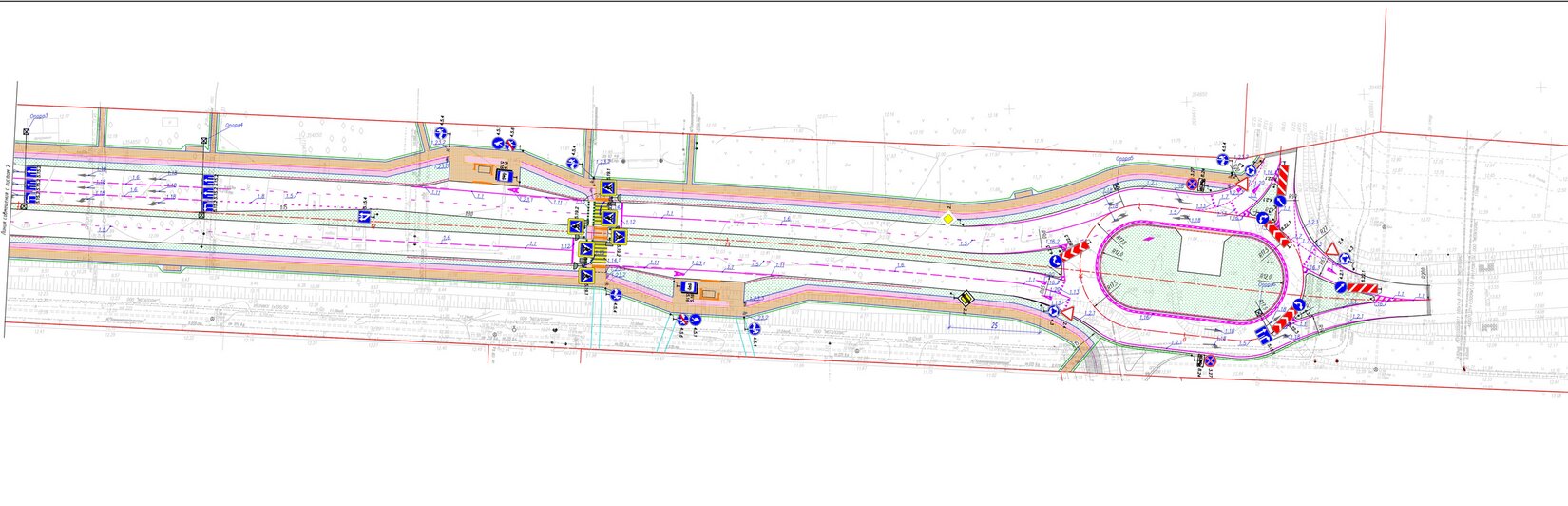The image size is (1568, 506).
Task: Click horizontal red-white barrier at east exit
Action: coord(1361,289)
